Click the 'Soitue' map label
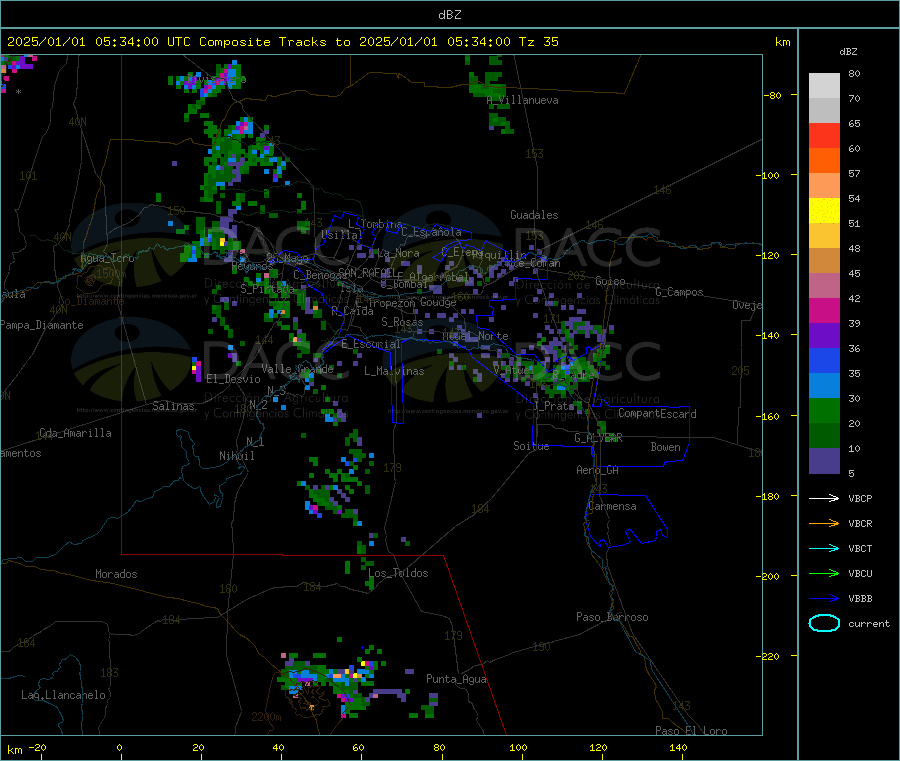 (x=531, y=446)
